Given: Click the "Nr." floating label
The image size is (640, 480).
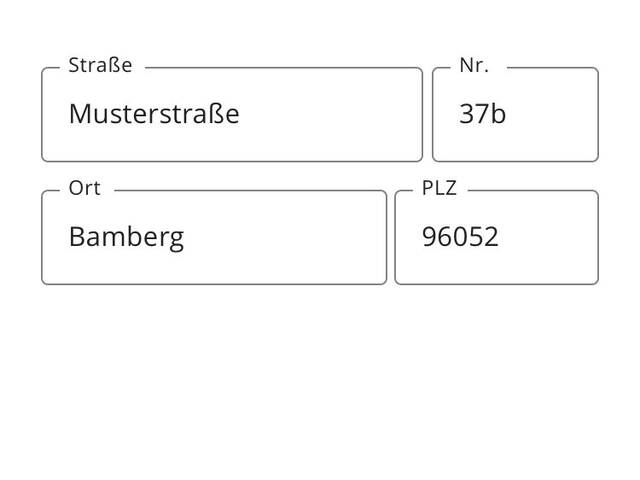Looking at the screenshot, I should tap(474, 66).
